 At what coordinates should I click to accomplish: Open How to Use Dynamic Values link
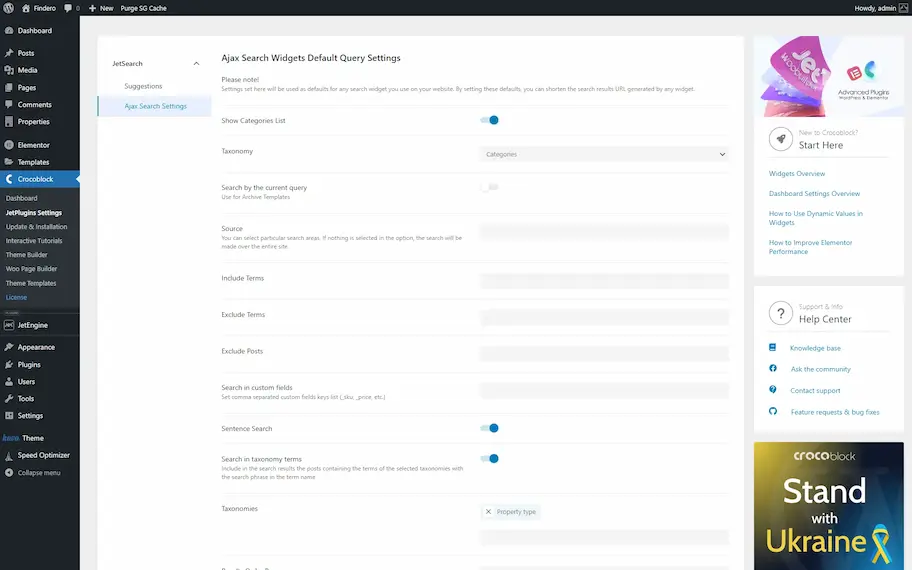click(x=815, y=218)
